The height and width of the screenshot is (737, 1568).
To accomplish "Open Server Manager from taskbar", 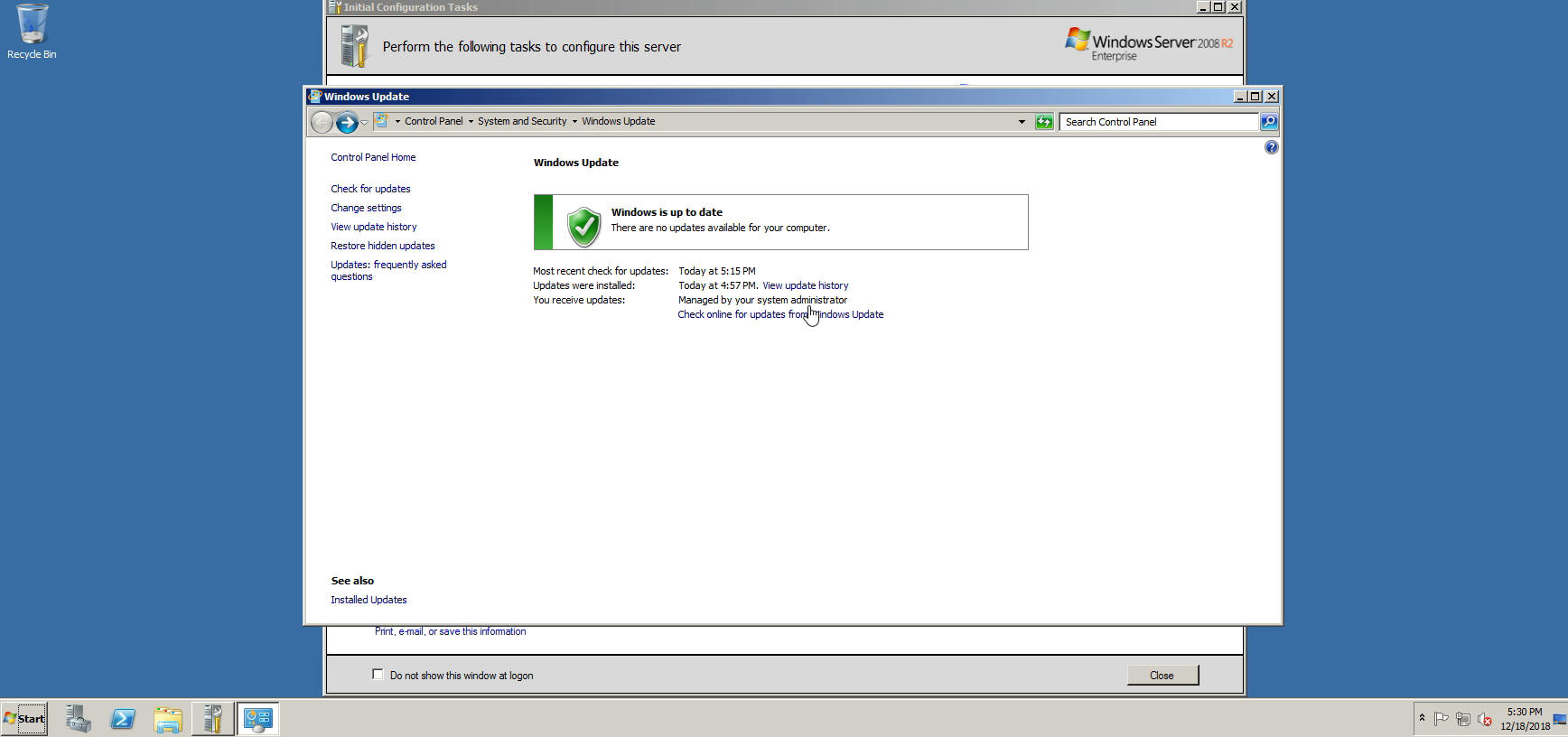I will [x=79, y=719].
